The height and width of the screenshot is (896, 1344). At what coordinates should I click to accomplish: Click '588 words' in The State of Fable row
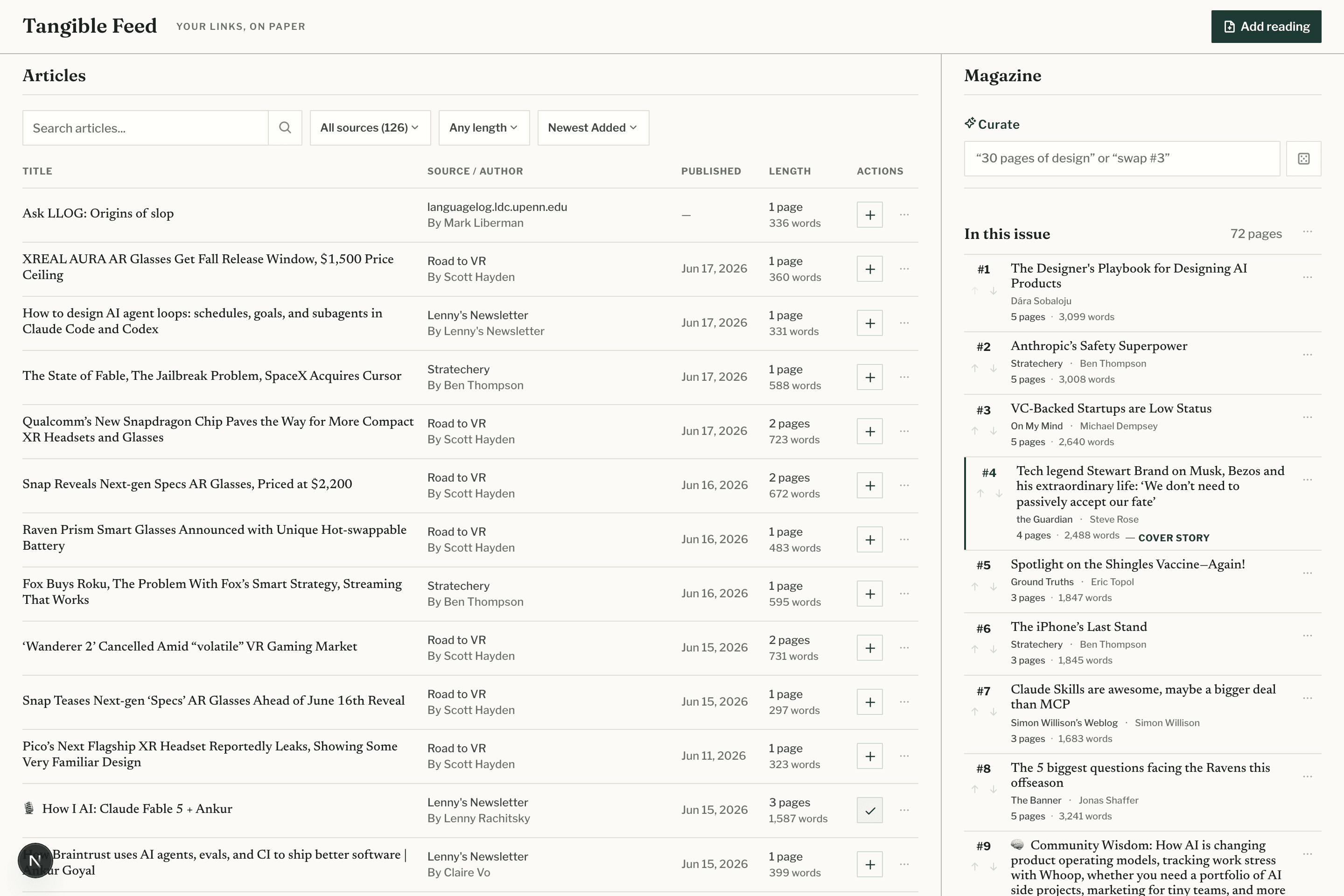coord(794,386)
